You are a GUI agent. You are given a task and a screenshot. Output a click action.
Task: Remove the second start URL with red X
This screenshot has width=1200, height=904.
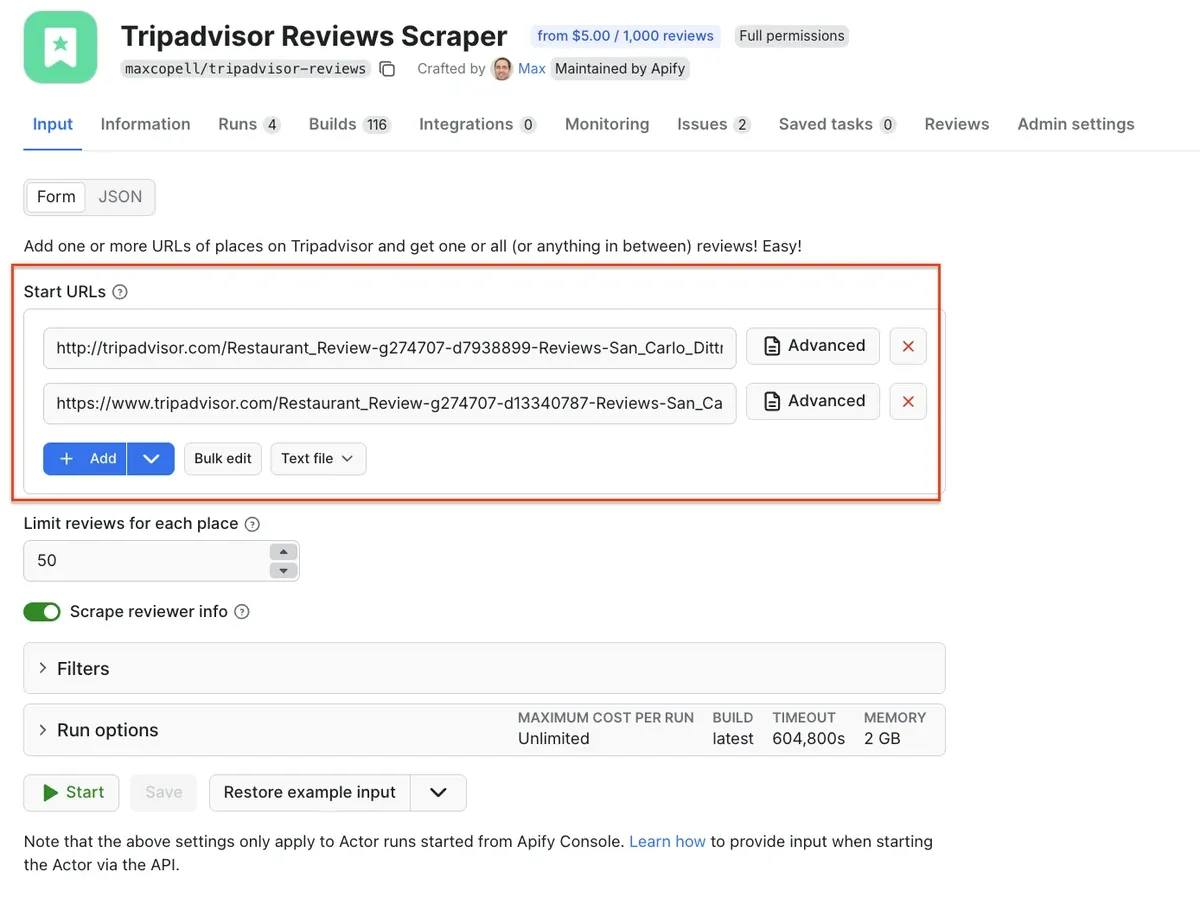click(x=908, y=401)
